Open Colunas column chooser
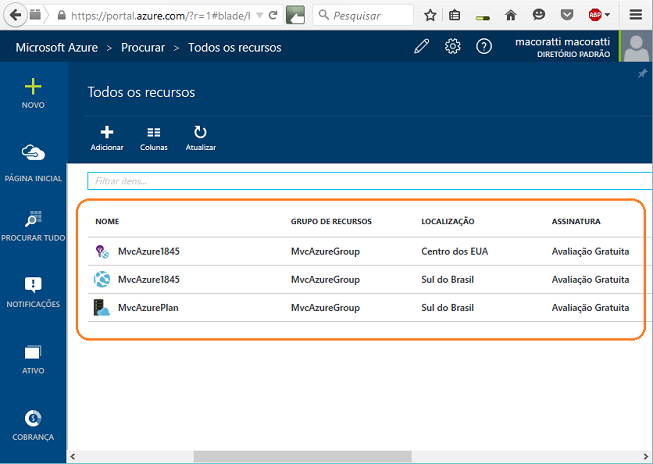This screenshot has width=653, height=464. point(154,132)
